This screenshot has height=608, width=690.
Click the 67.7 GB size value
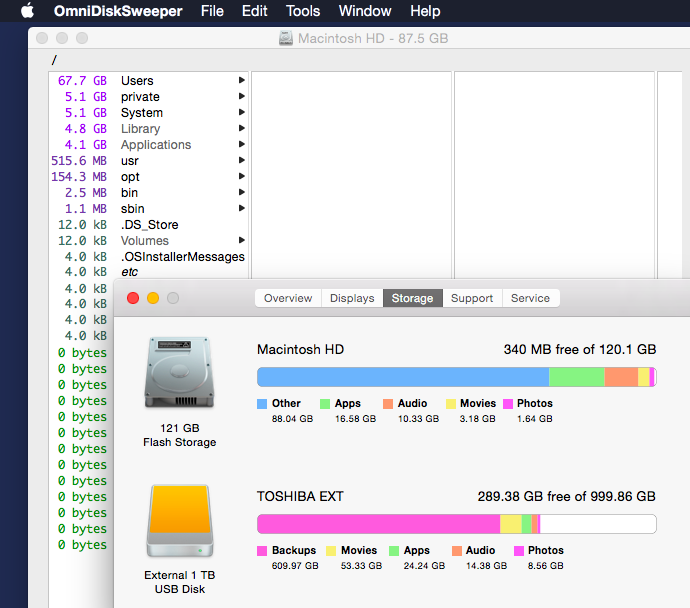(82, 81)
